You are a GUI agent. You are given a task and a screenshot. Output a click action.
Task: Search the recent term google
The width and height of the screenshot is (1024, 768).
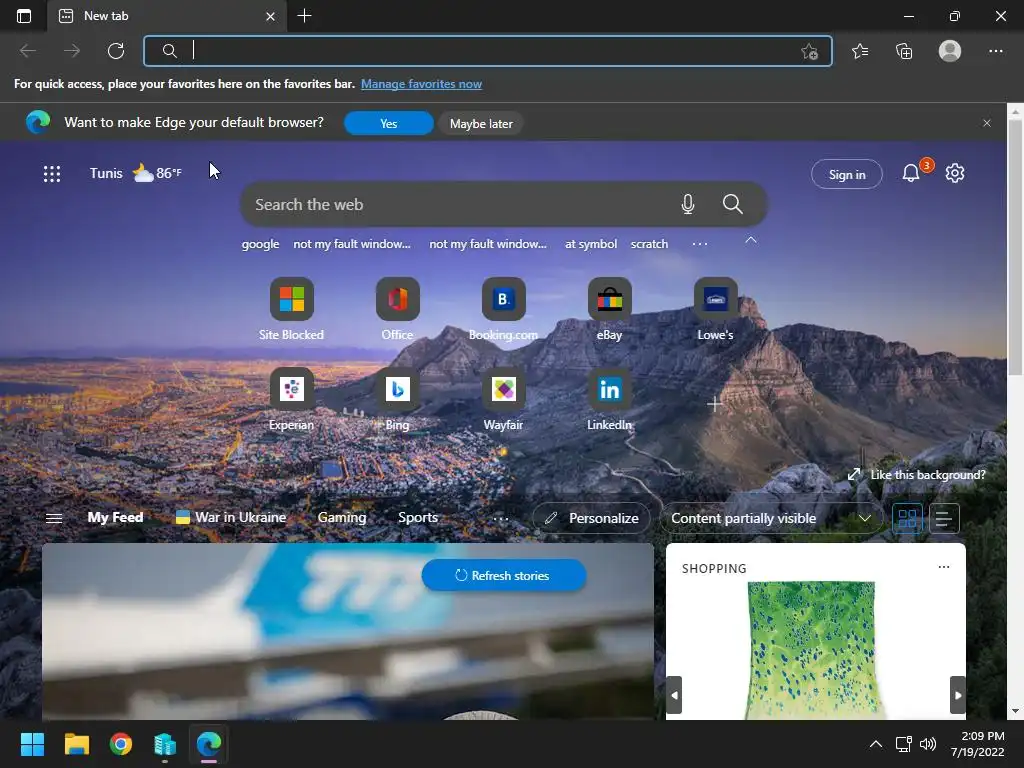coord(260,244)
